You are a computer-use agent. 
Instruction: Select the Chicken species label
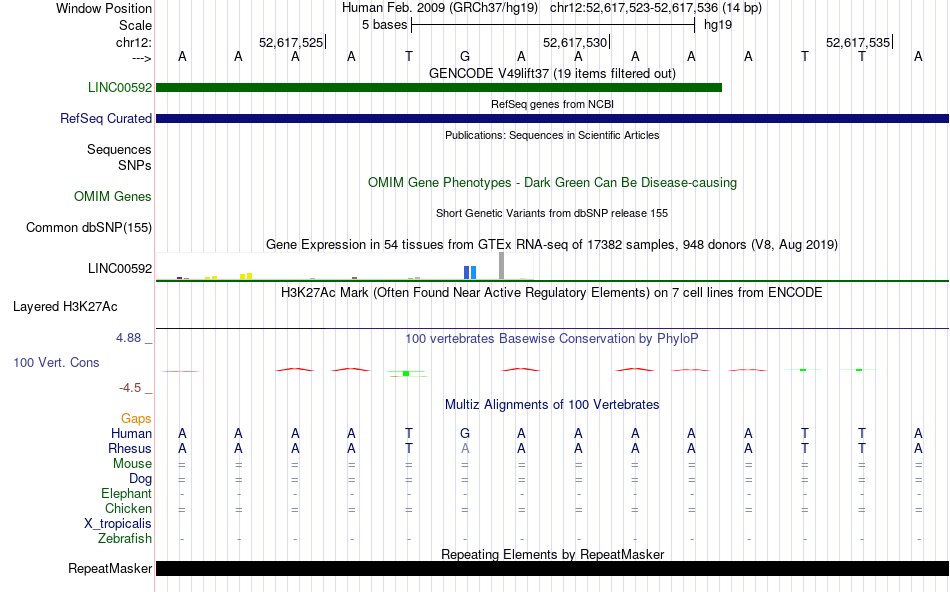[x=128, y=508]
